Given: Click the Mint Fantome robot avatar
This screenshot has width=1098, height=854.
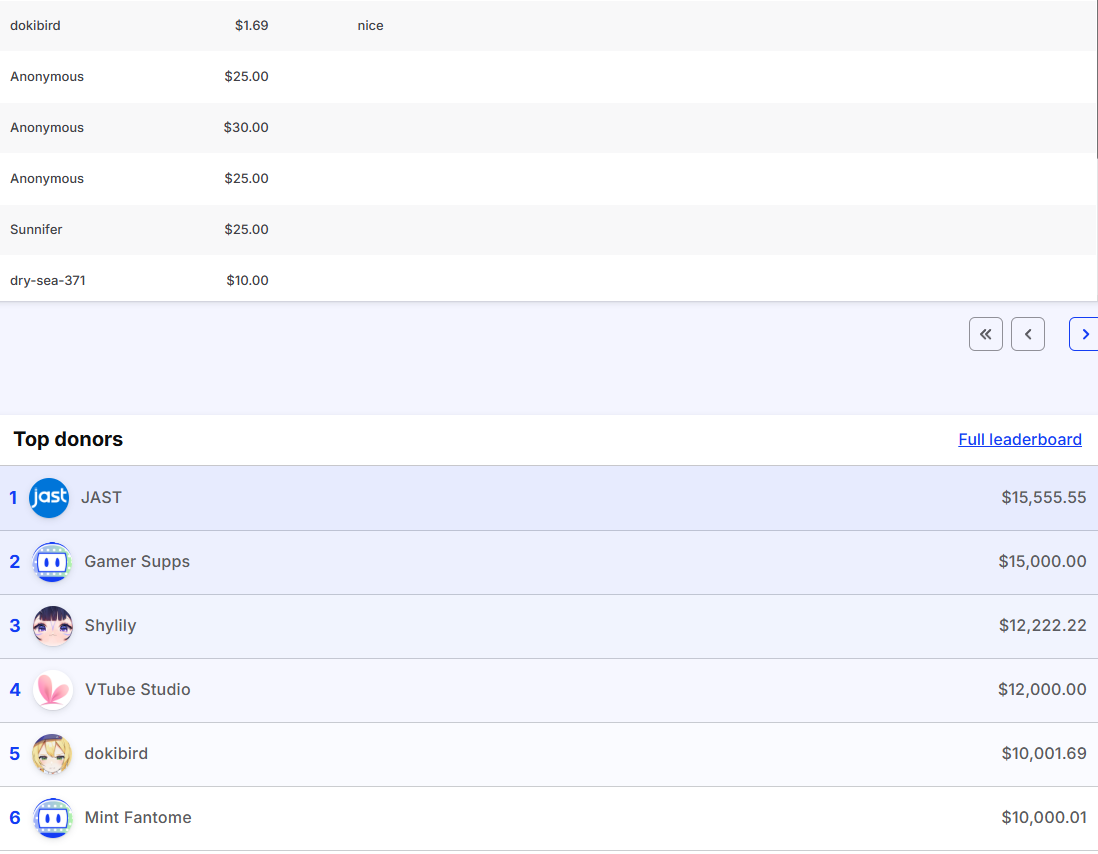Looking at the screenshot, I should click(53, 818).
